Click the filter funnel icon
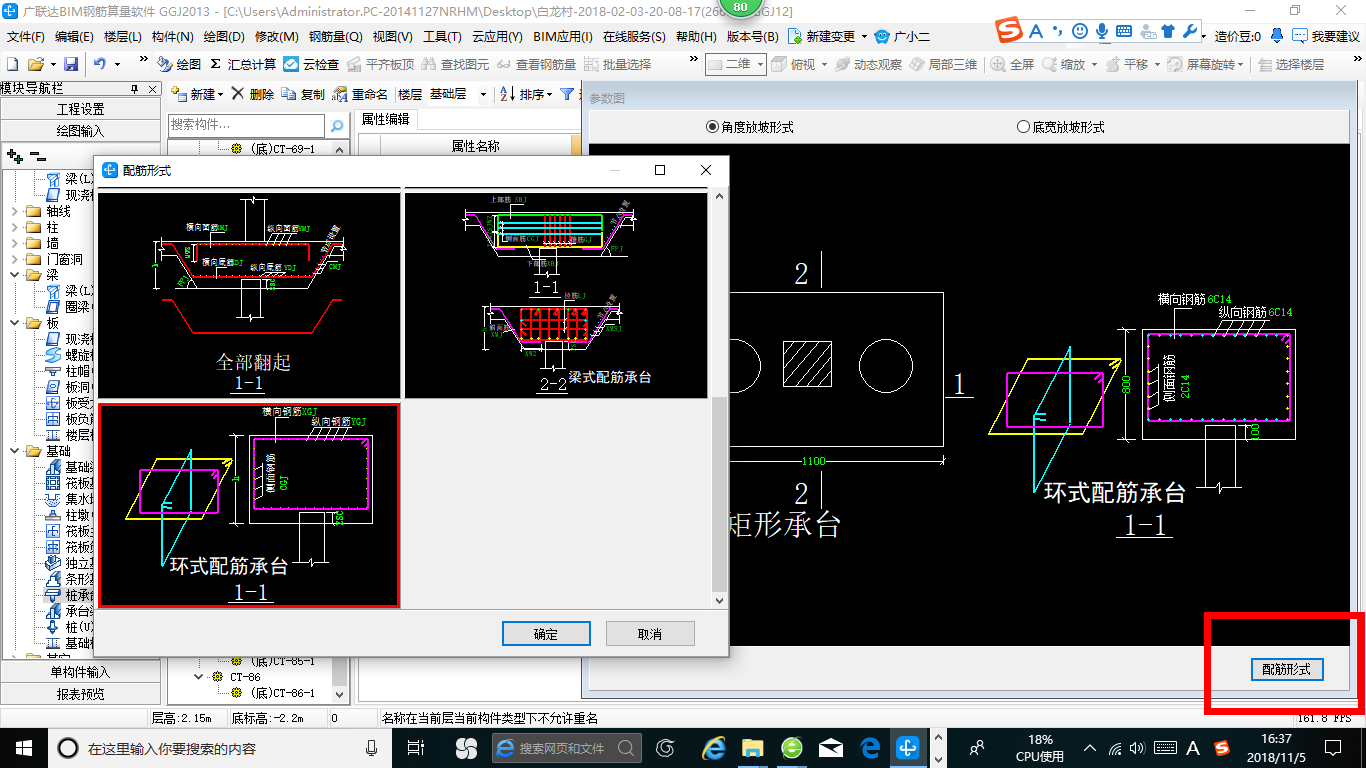 (567, 94)
